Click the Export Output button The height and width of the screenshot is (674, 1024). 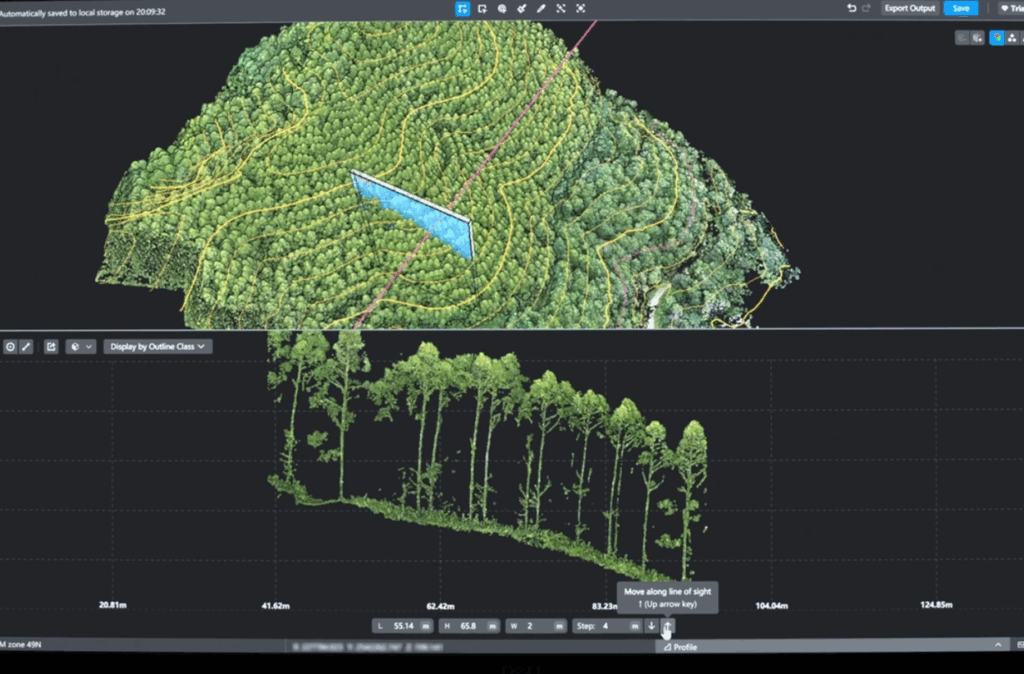(x=909, y=8)
